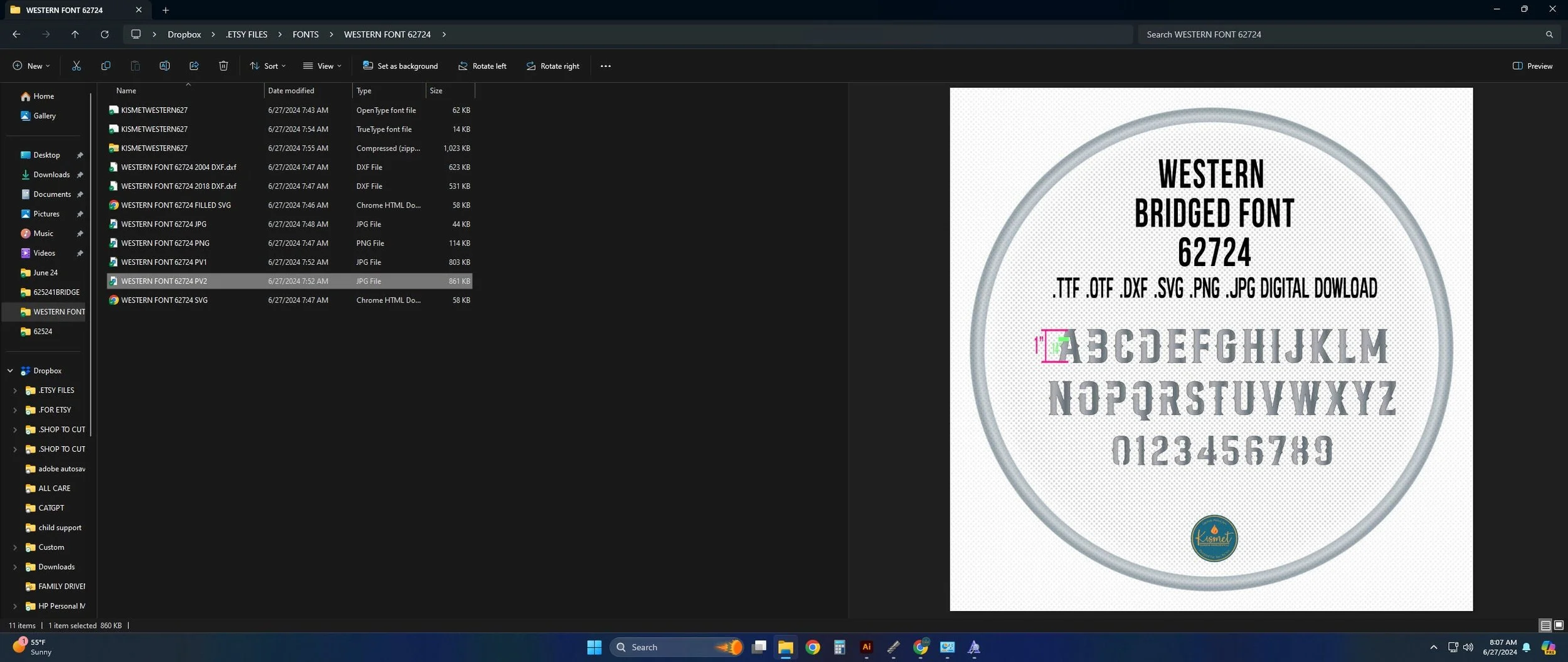Select Set as background button
The height and width of the screenshot is (662, 1568).
pyautogui.click(x=400, y=66)
